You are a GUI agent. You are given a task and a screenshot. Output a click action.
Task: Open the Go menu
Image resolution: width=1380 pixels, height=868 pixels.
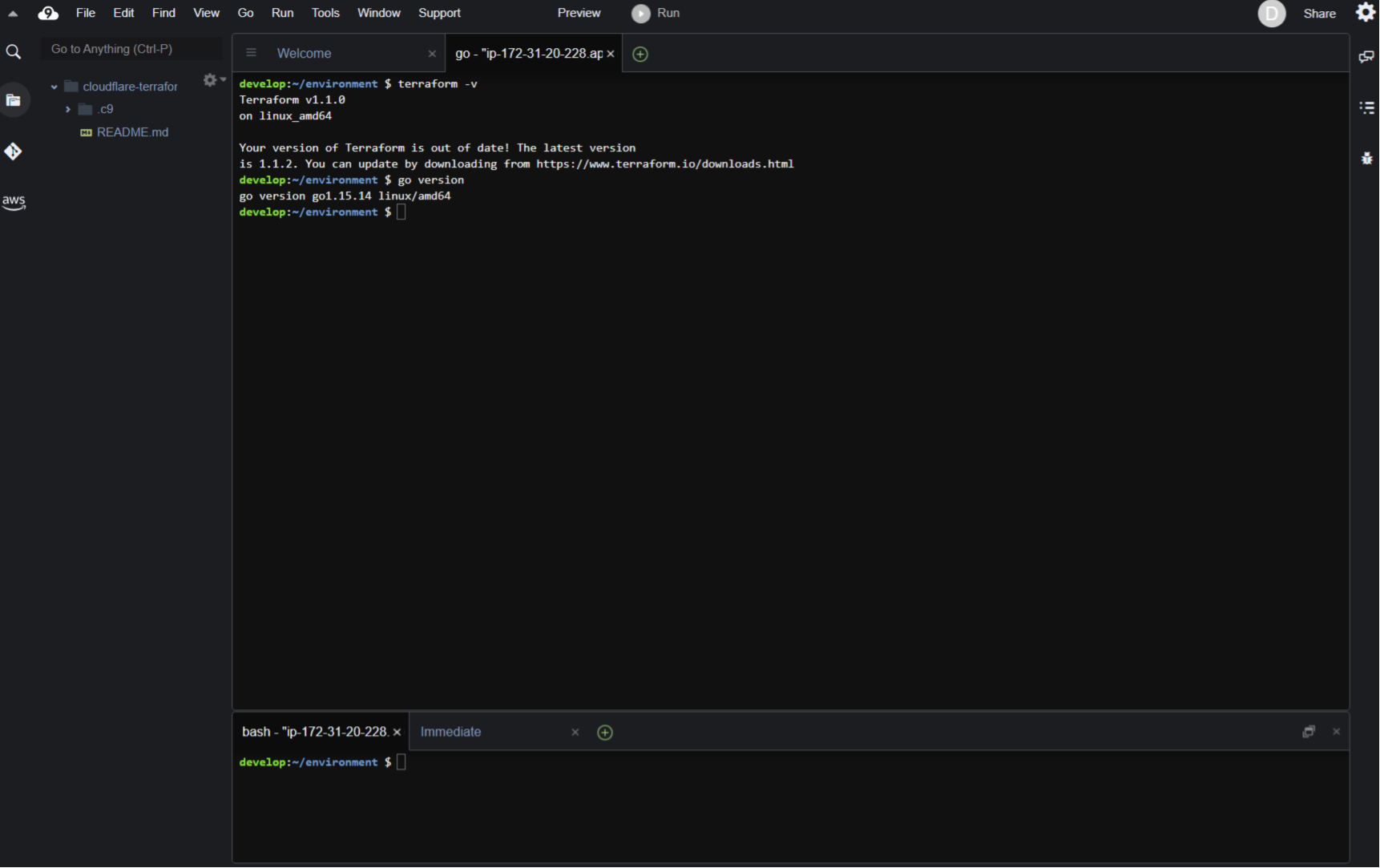coord(245,13)
